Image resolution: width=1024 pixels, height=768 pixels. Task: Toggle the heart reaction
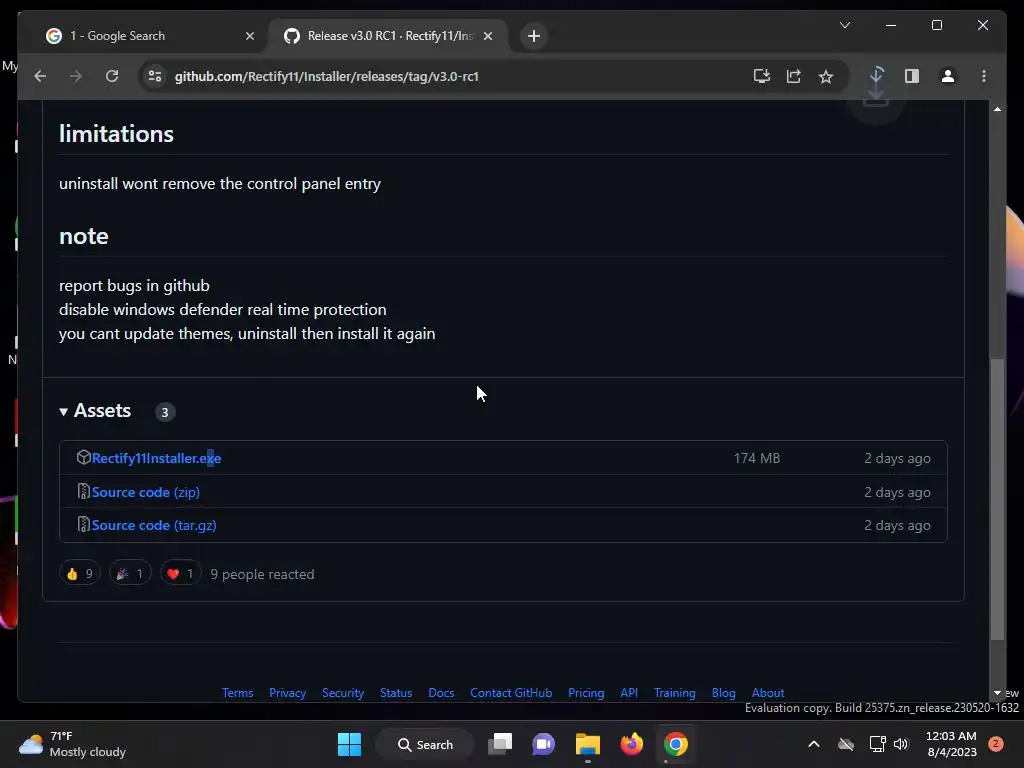pyautogui.click(x=180, y=573)
